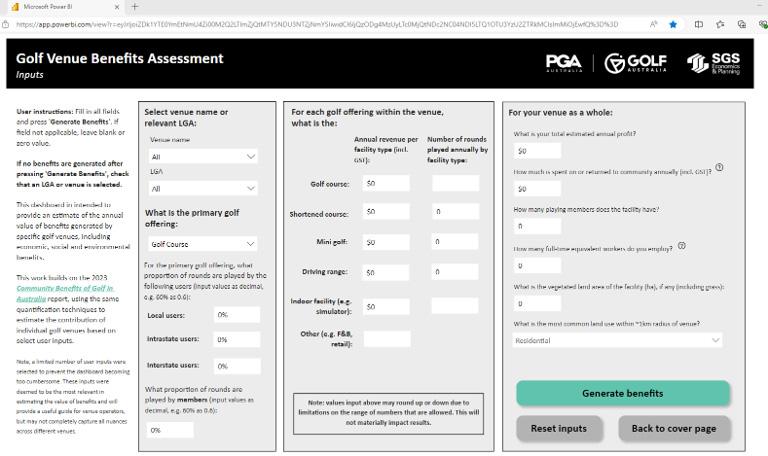Open Community Benefits of Golf in Australia link
This screenshot has height=456, width=768.
coord(65,293)
